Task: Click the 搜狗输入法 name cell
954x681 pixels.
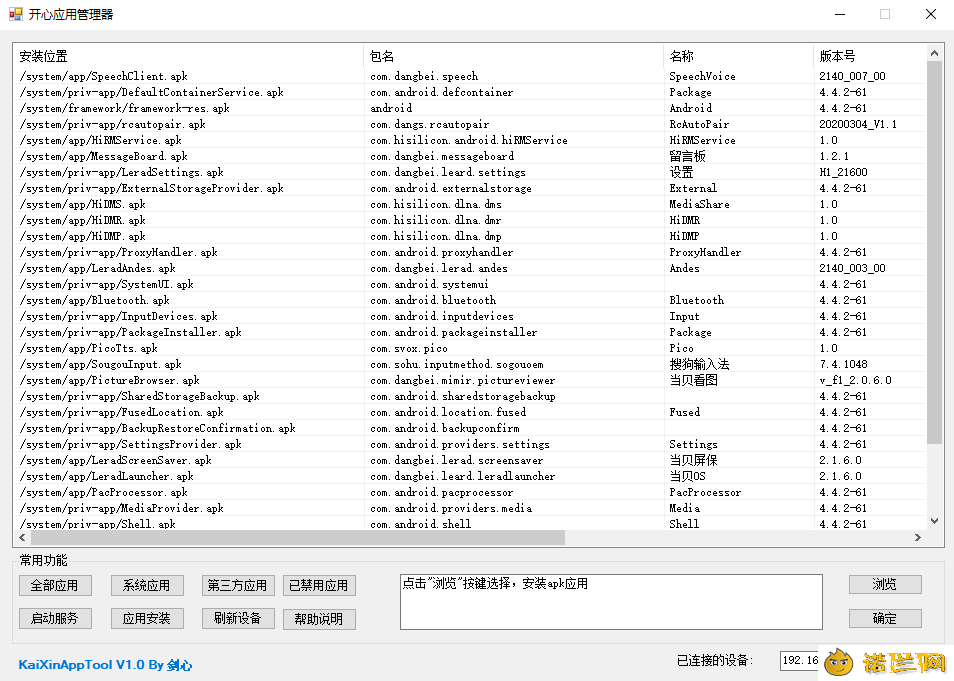Action: [x=700, y=365]
